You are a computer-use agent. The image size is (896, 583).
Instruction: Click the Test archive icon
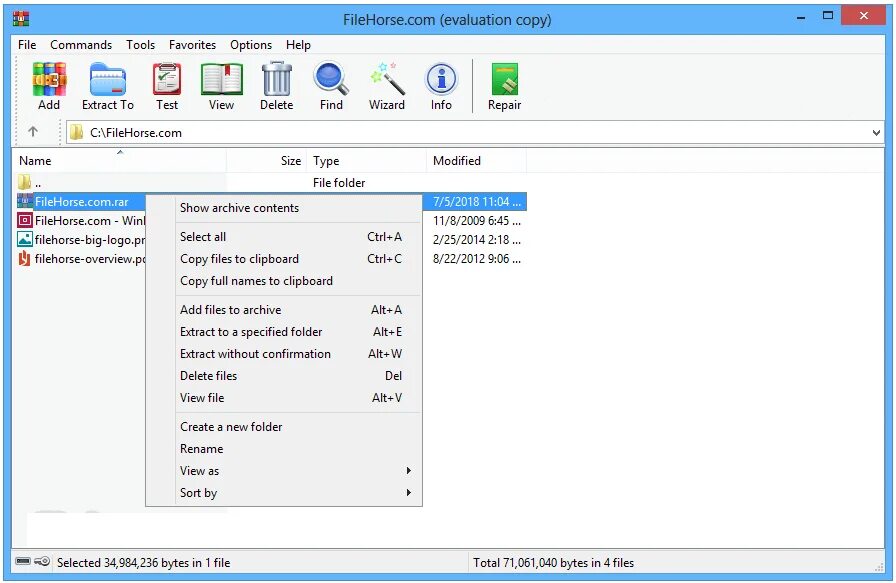click(167, 86)
